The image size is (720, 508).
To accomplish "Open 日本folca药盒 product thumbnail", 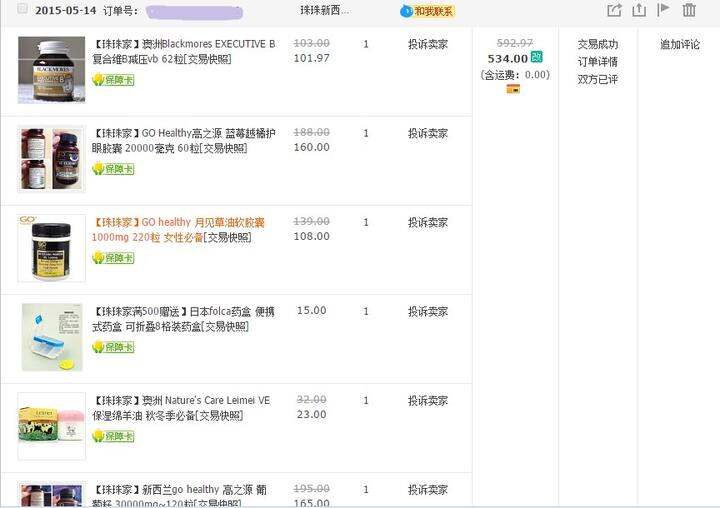I will point(51,337).
